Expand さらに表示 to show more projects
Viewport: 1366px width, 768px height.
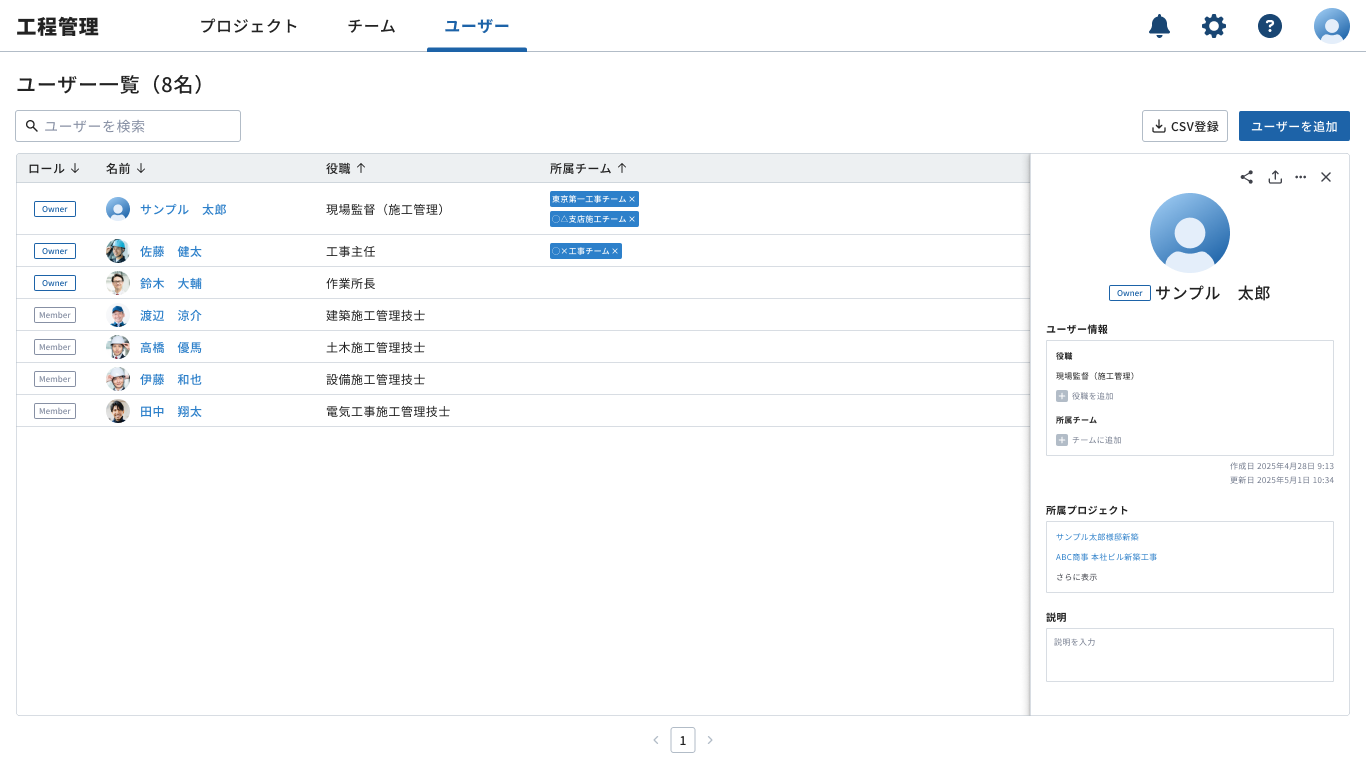pyautogui.click(x=1074, y=577)
